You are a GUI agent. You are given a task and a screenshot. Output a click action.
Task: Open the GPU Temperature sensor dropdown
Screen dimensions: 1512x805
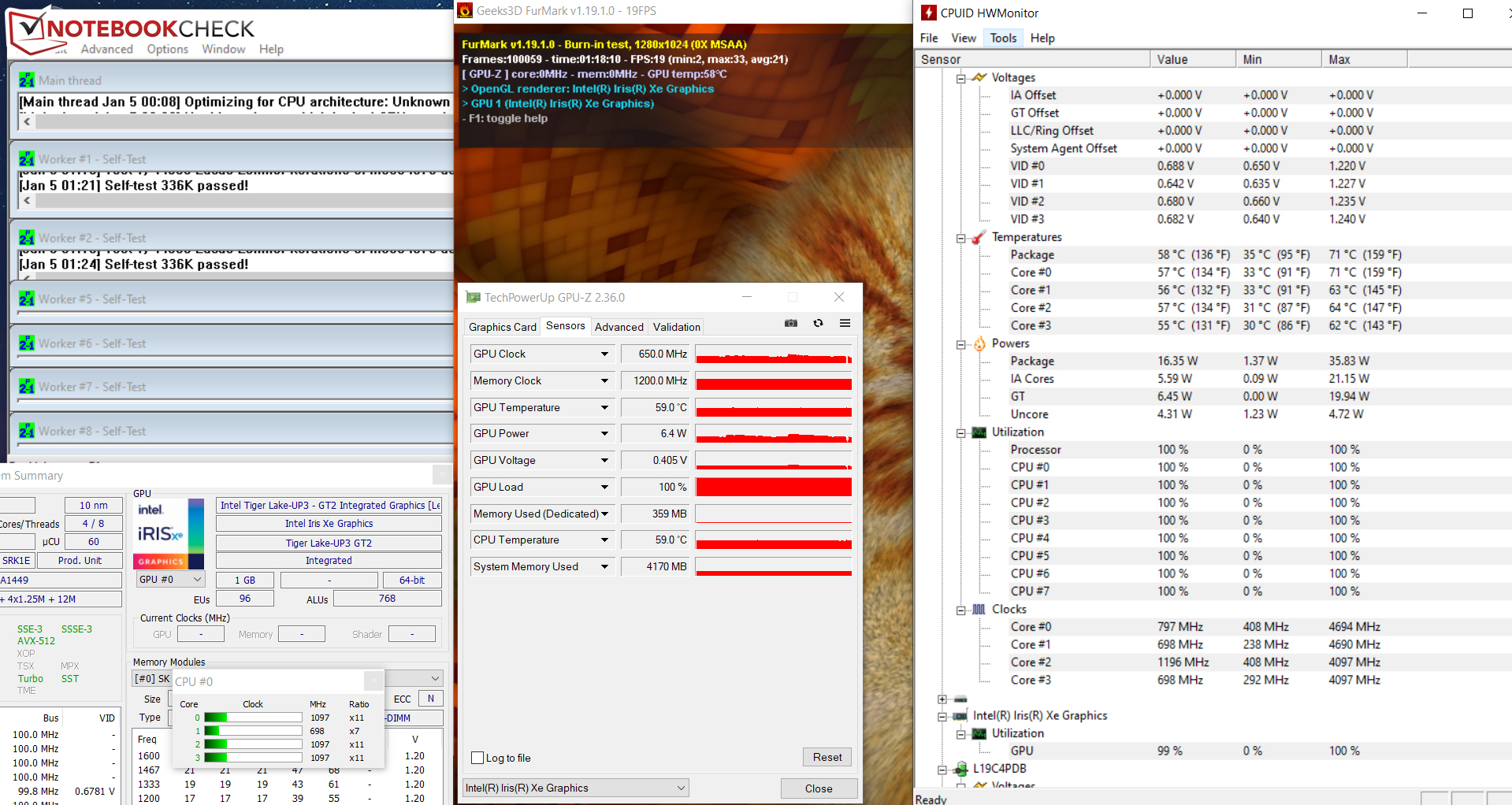point(604,407)
